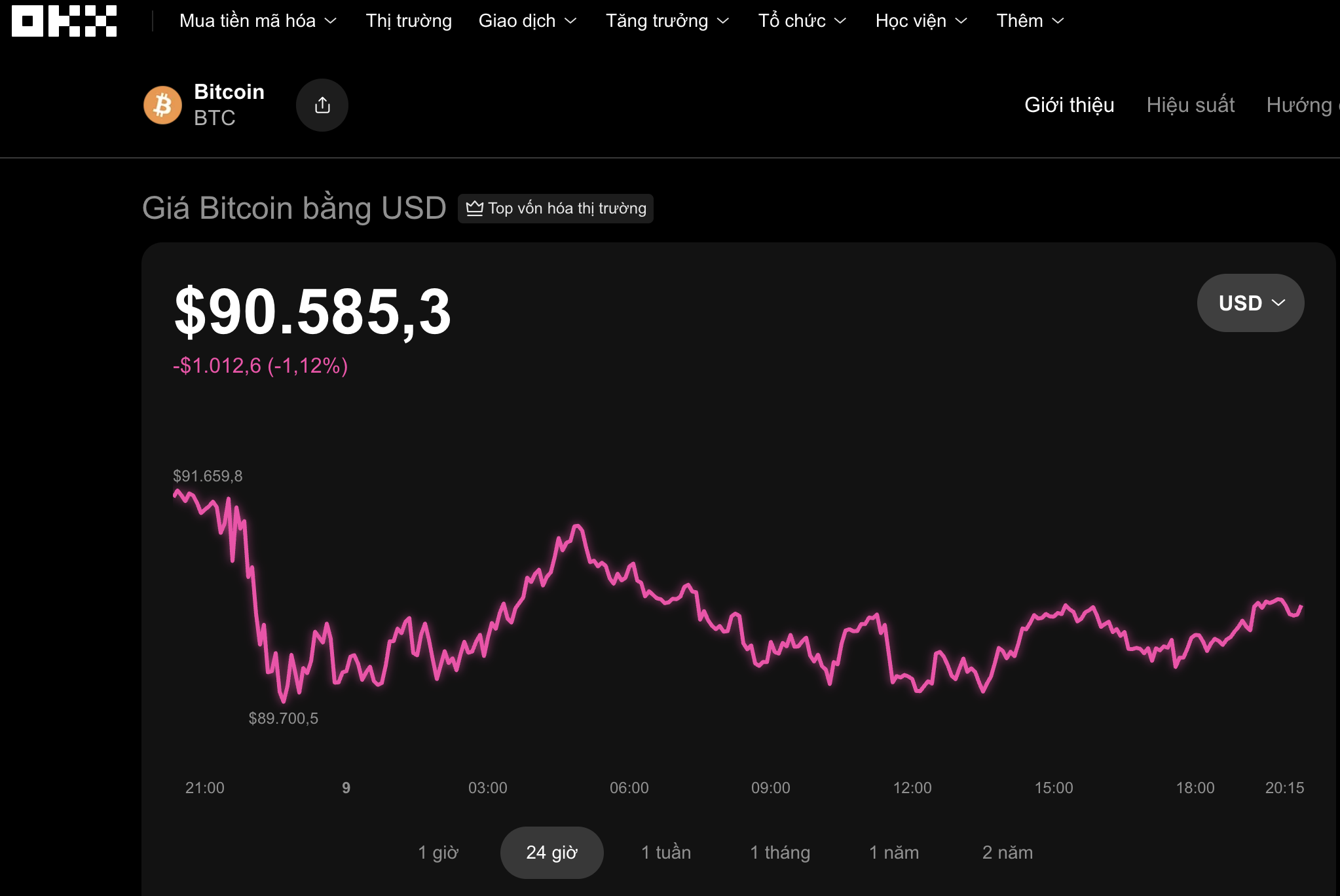Click the chevron next to Tổ chức
Viewport: 1340px width, 896px height.
click(x=842, y=20)
